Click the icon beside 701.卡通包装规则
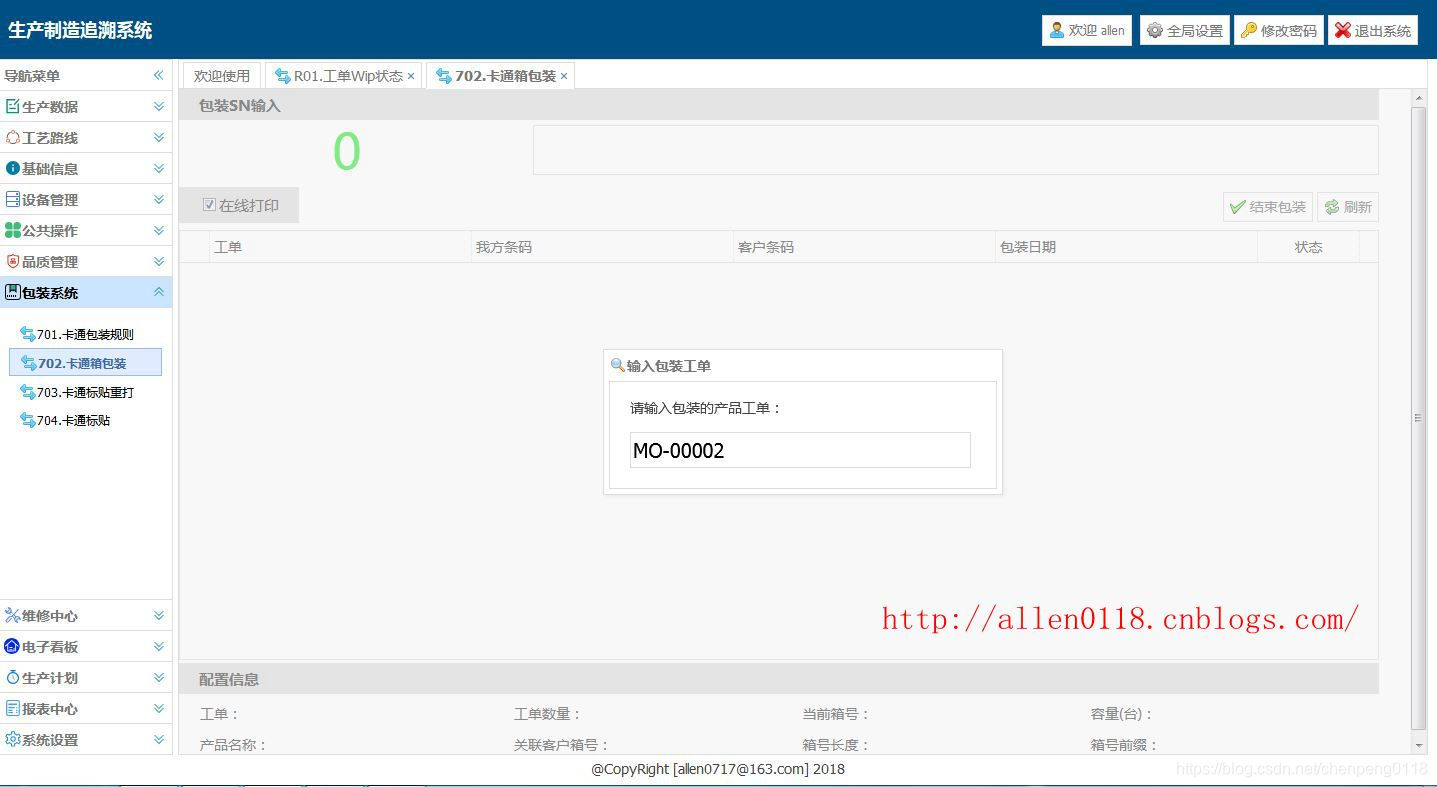Viewport: 1437px width, 787px height. click(28, 334)
